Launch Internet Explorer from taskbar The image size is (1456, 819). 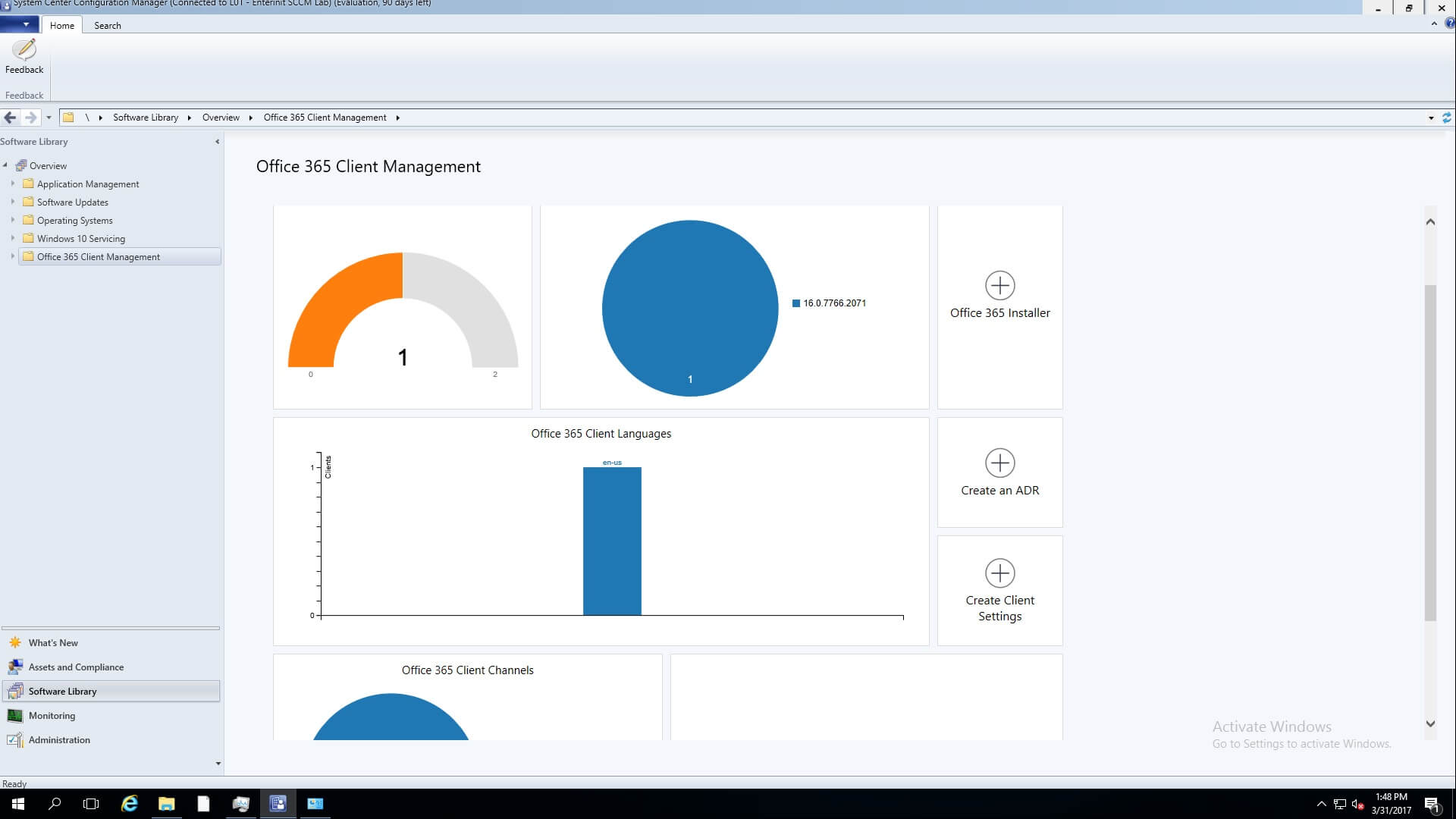pyautogui.click(x=130, y=804)
